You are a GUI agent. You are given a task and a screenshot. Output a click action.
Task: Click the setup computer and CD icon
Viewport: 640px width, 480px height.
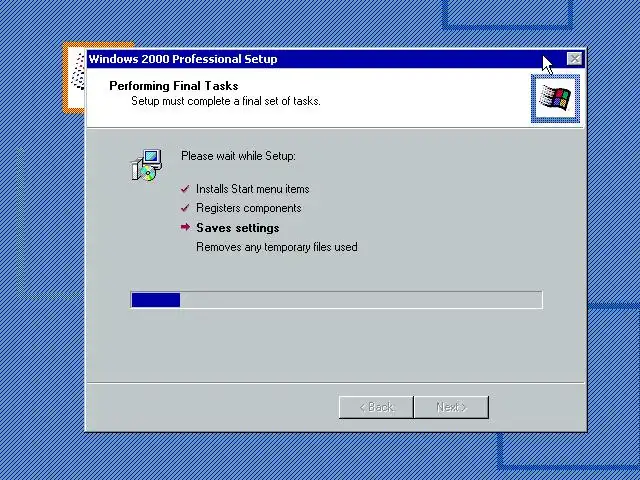click(x=147, y=165)
